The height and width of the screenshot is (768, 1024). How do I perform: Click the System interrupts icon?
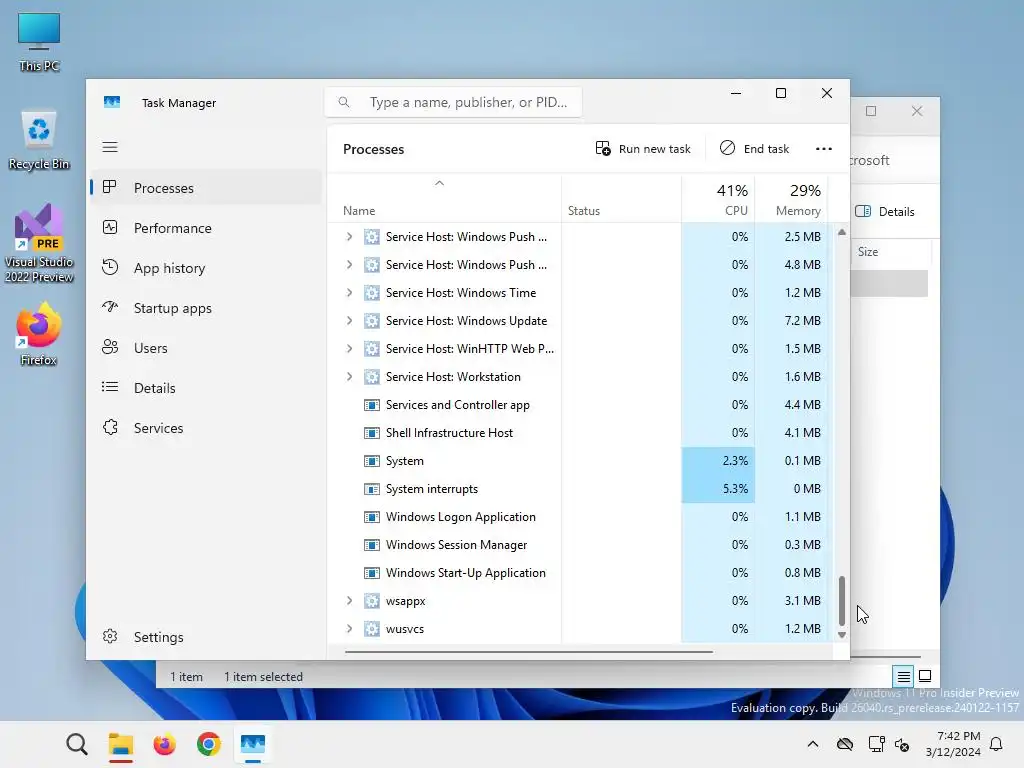coord(372,489)
